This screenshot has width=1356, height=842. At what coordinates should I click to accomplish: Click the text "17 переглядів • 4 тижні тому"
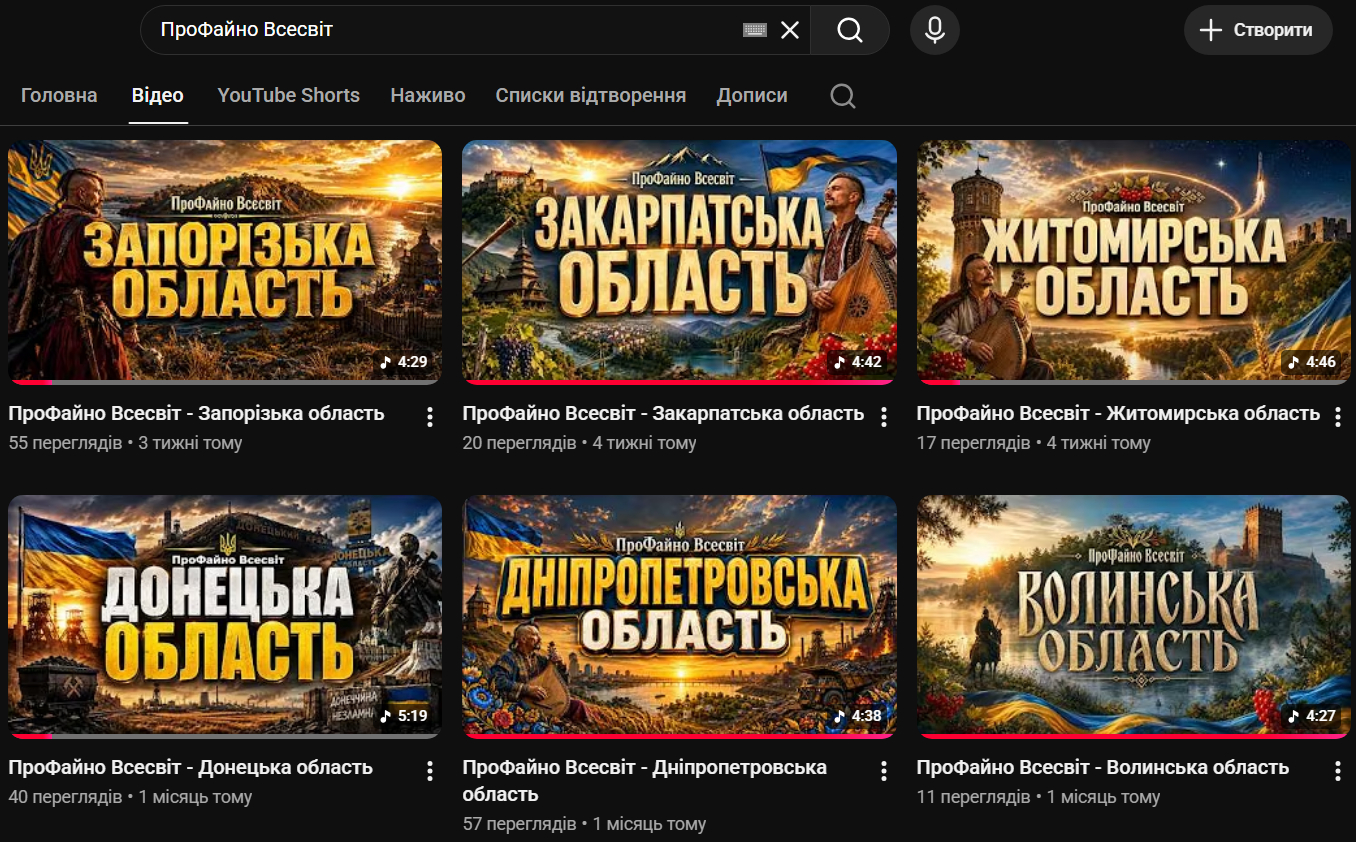click(x=1034, y=443)
